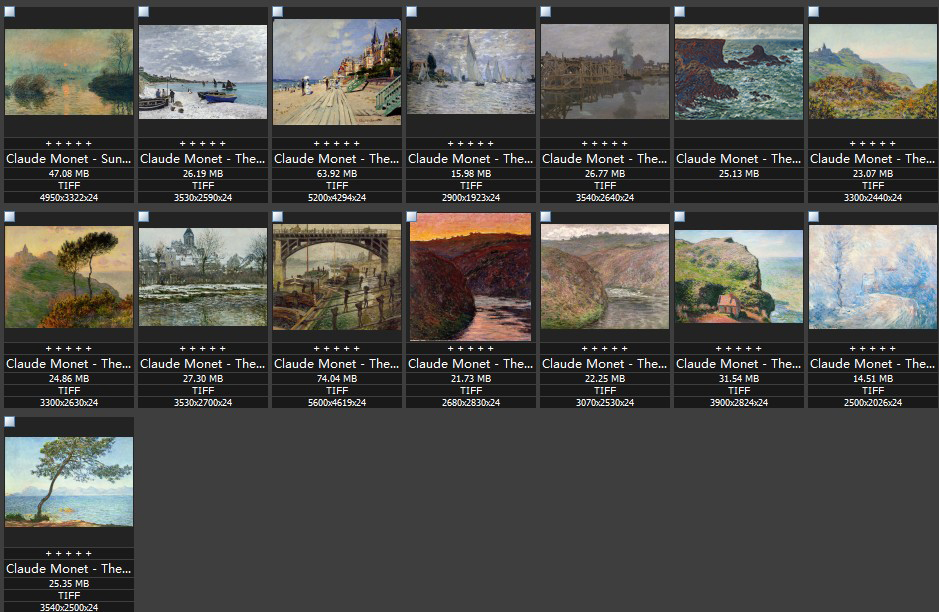Click the '23.07 MB' file size text
The width and height of the screenshot is (939, 612).
click(x=873, y=174)
